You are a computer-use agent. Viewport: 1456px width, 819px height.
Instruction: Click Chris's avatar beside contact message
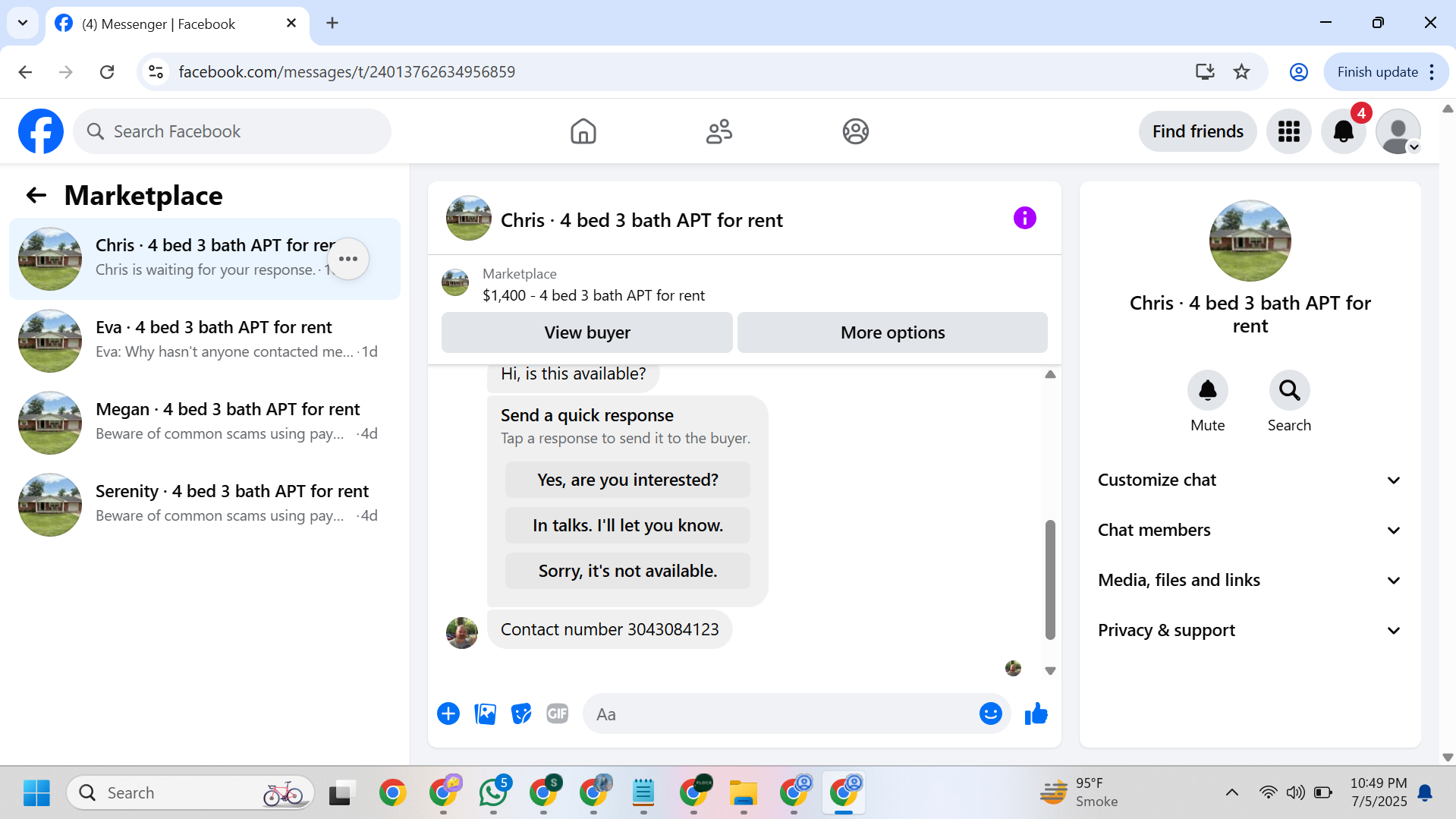coord(462,632)
